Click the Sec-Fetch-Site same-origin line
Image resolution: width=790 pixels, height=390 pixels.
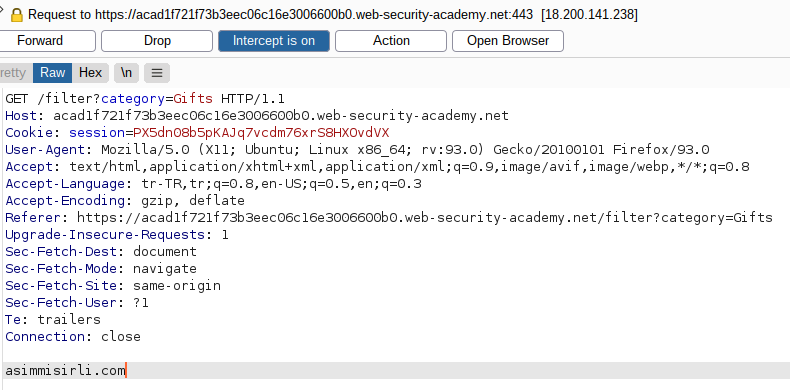tap(113, 286)
